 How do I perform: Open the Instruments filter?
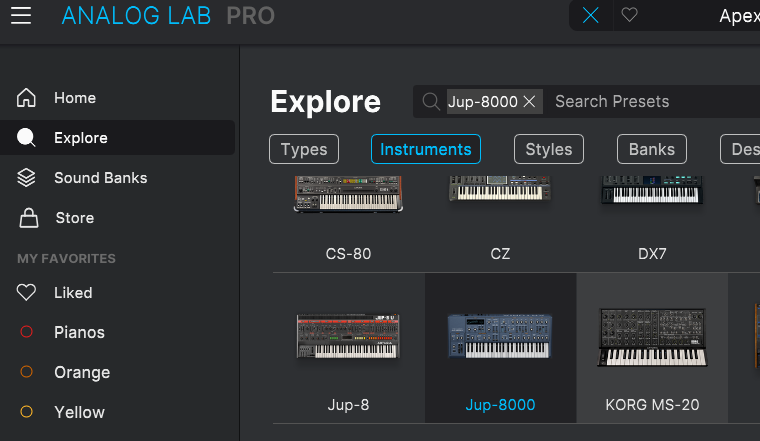pyautogui.click(x=426, y=149)
